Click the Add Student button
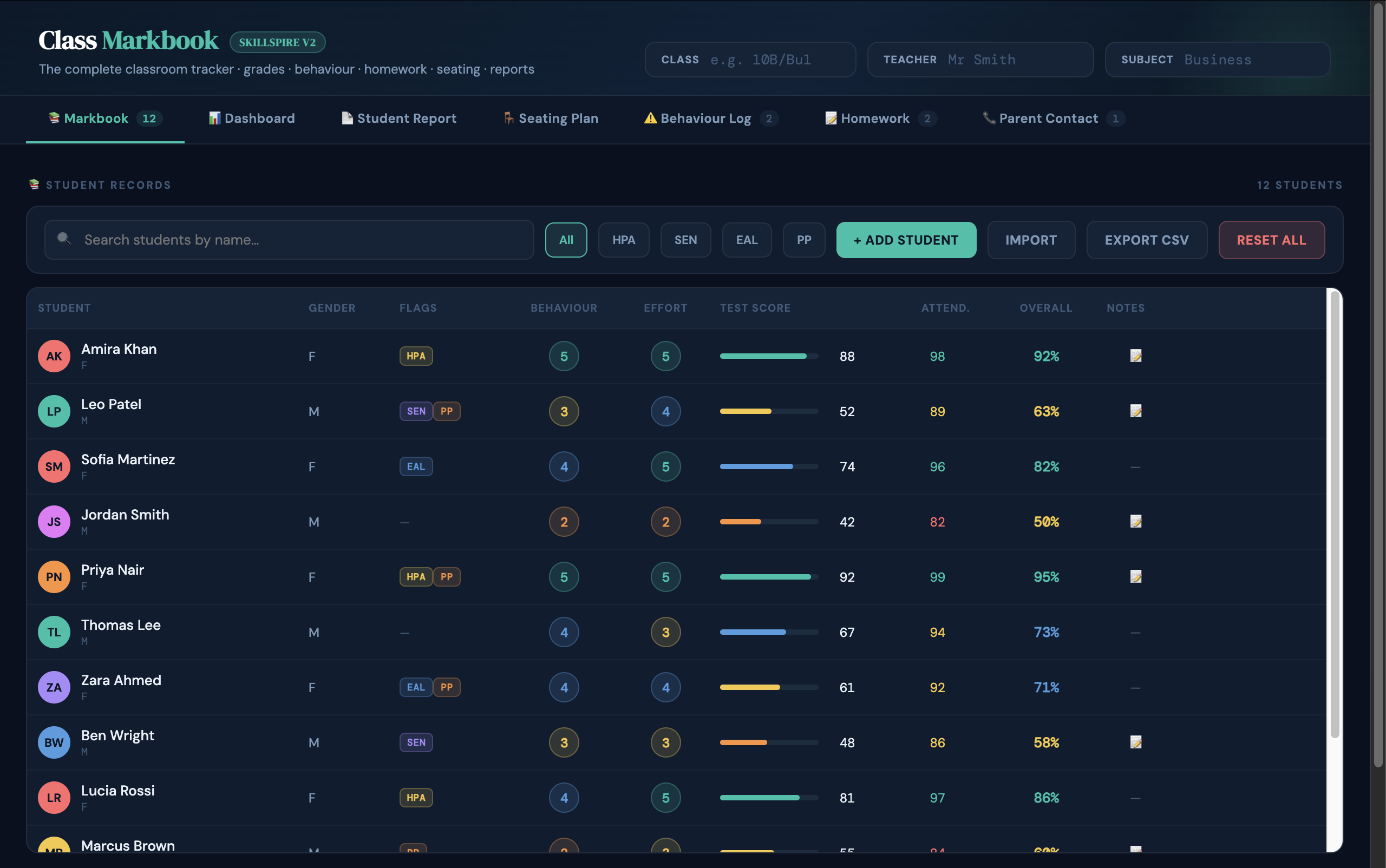This screenshot has height=868, width=1386. click(906, 240)
